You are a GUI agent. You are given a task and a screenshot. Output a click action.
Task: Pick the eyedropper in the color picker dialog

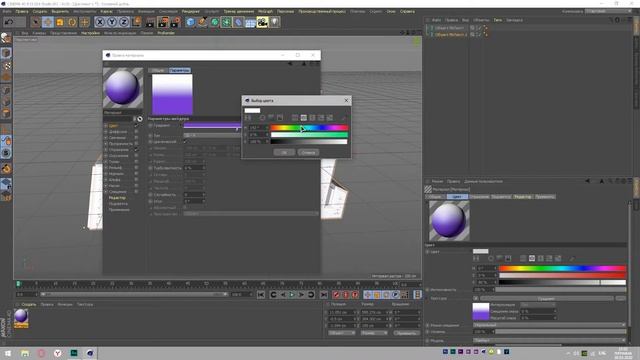pos(344,118)
